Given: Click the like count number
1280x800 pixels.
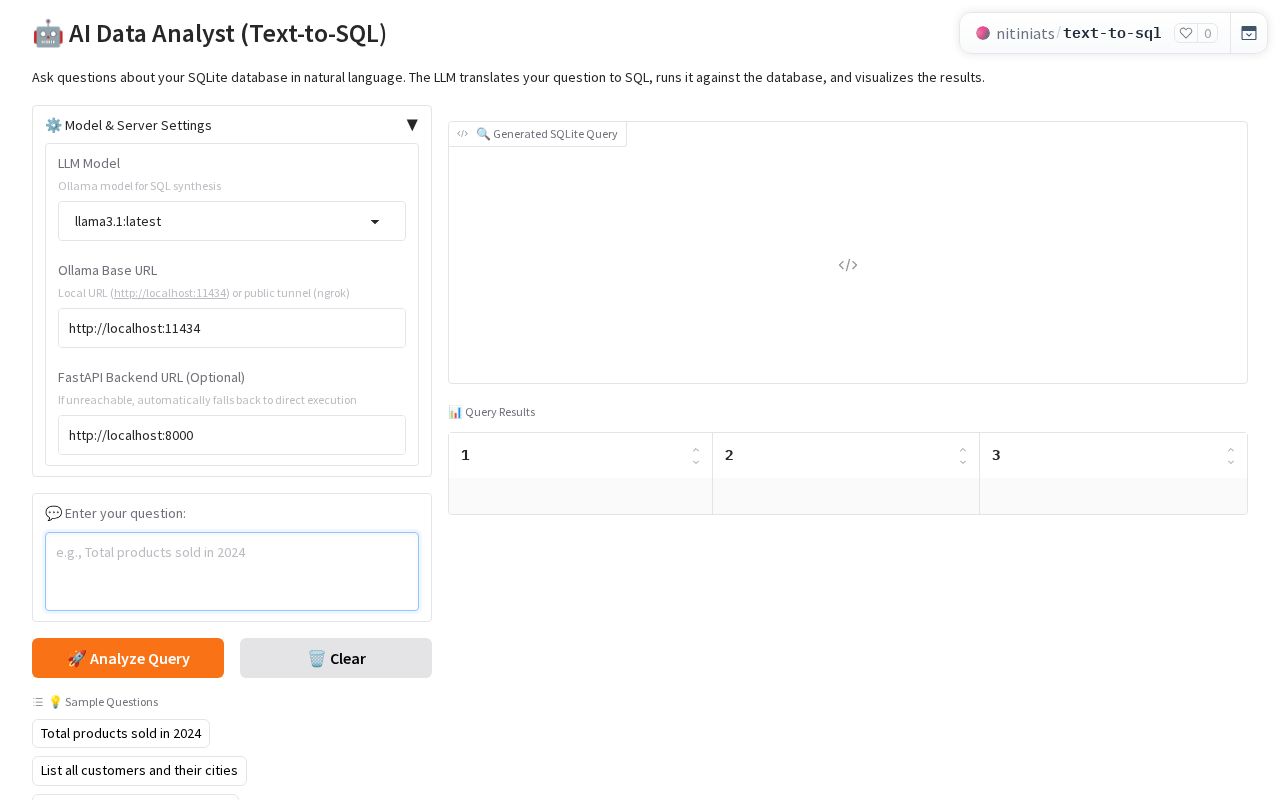Looking at the screenshot, I should pyautogui.click(x=1208, y=33).
